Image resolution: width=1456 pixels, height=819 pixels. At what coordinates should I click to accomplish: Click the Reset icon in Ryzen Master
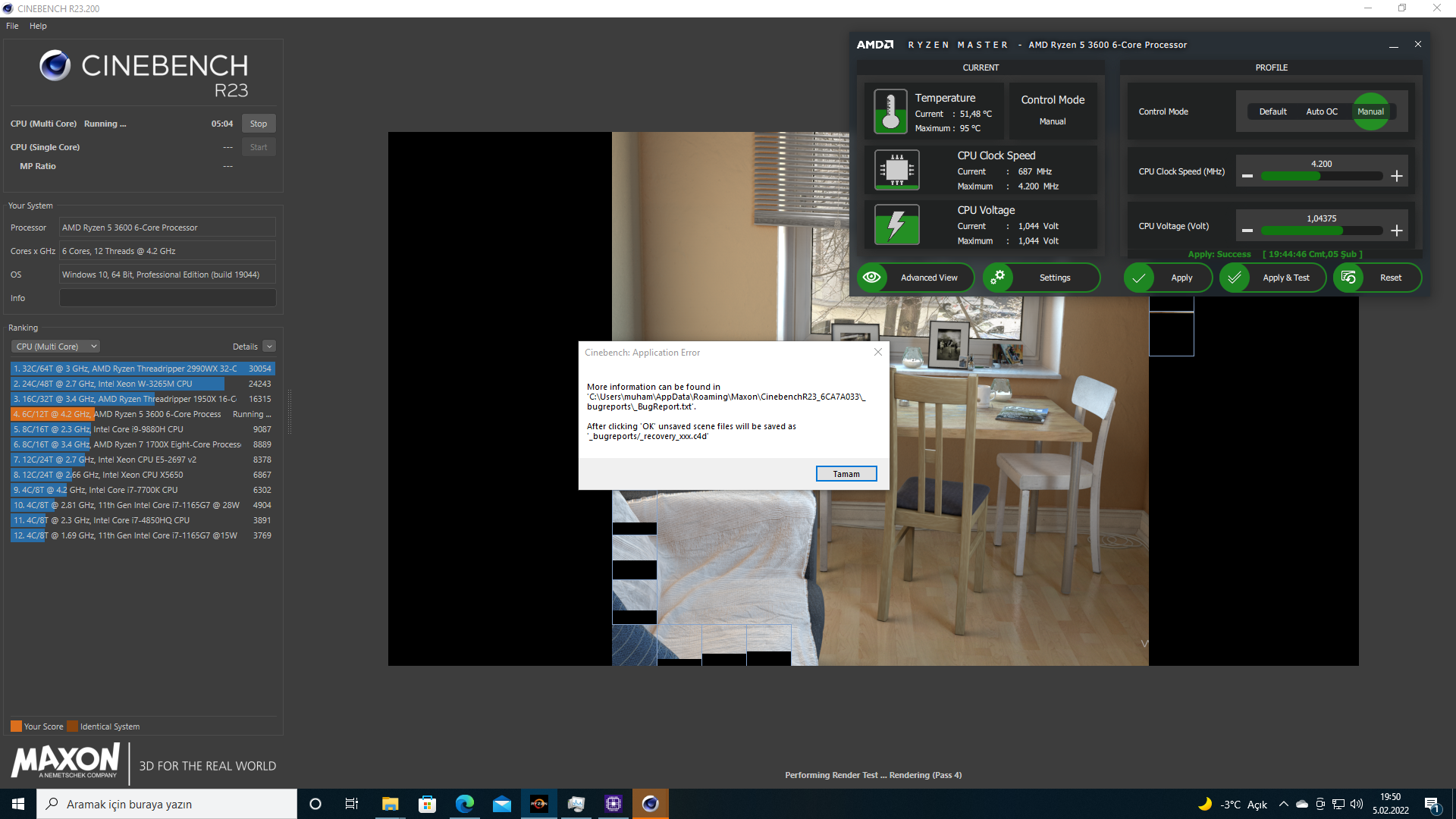tap(1348, 278)
